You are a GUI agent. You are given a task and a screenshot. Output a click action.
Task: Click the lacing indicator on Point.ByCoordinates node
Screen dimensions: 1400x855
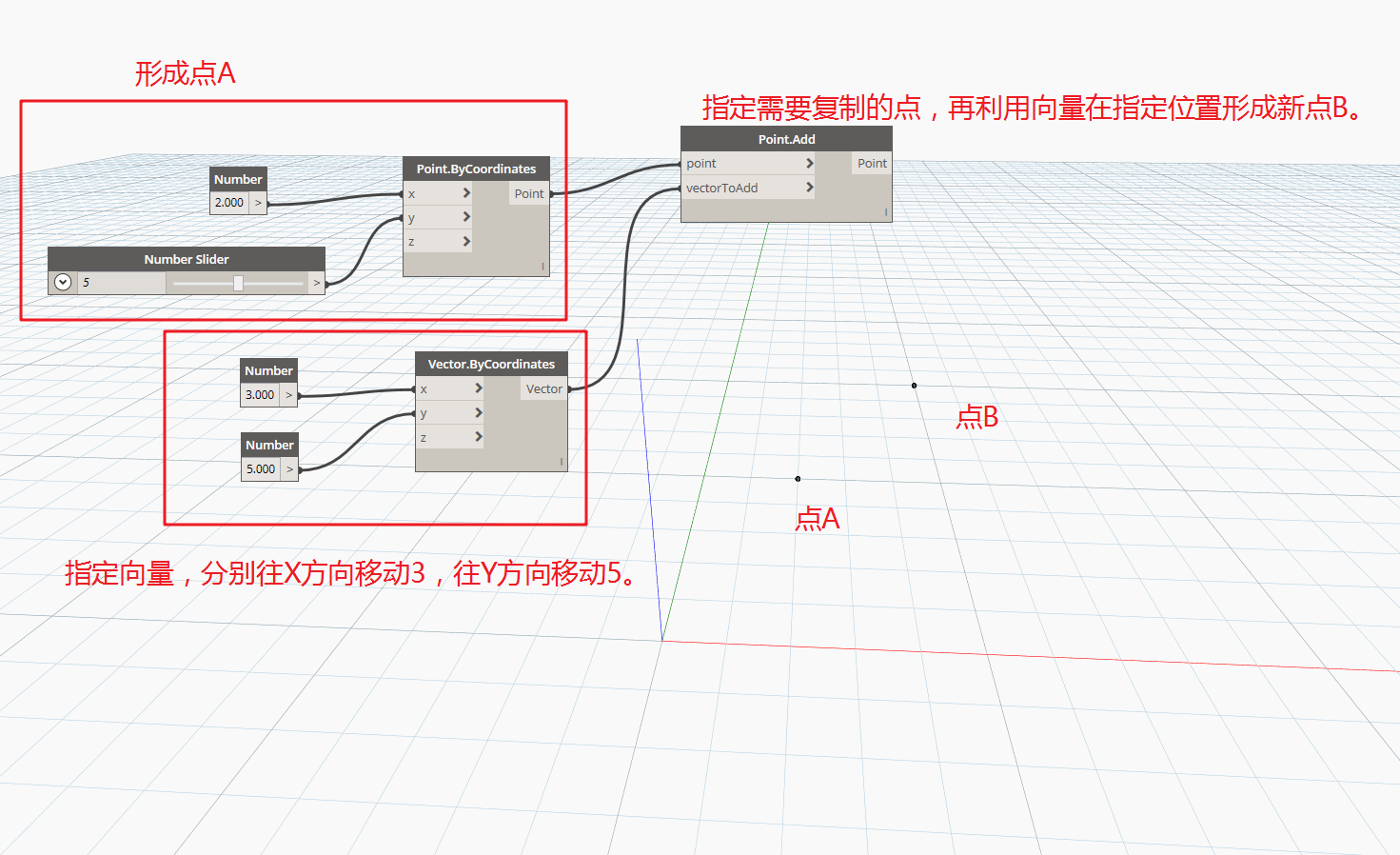coord(542,267)
